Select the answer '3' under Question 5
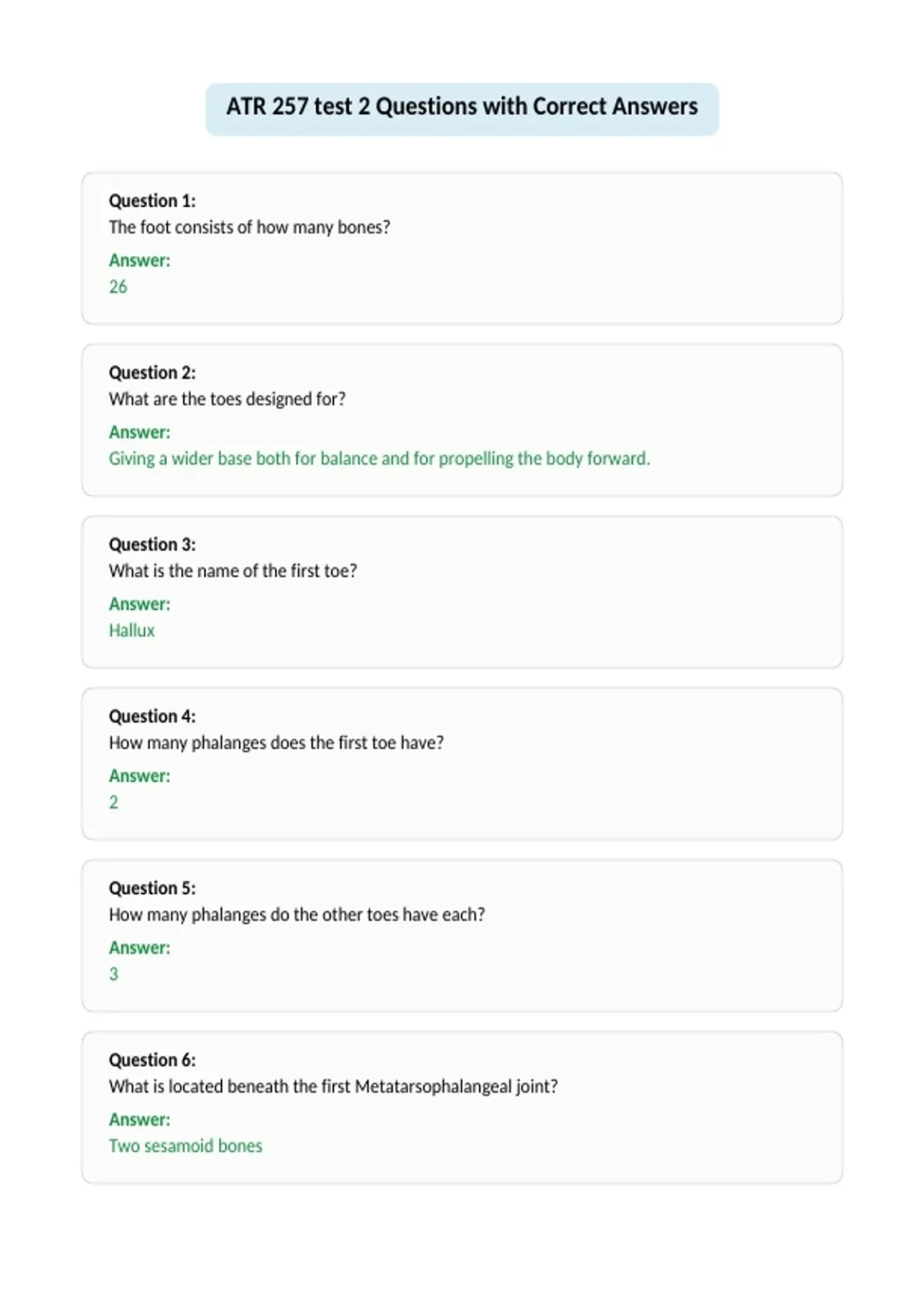 click(x=114, y=974)
